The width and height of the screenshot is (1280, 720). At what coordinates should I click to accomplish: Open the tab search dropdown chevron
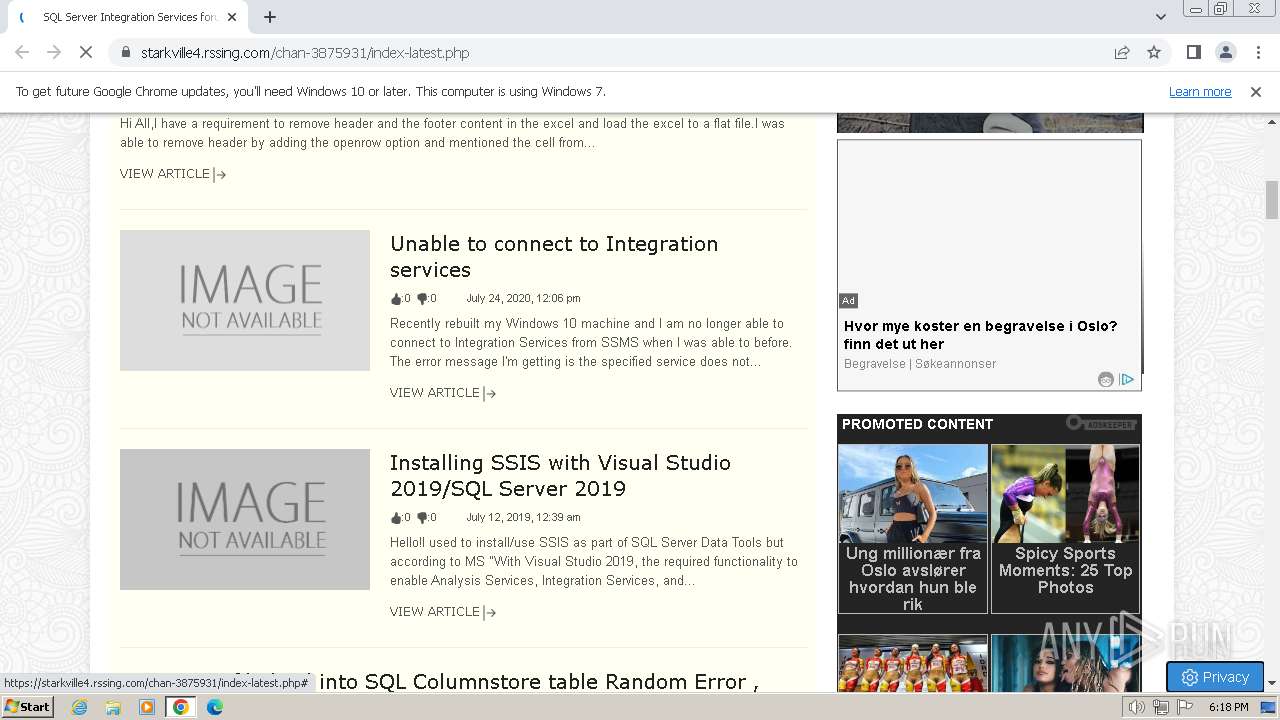(1160, 17)
